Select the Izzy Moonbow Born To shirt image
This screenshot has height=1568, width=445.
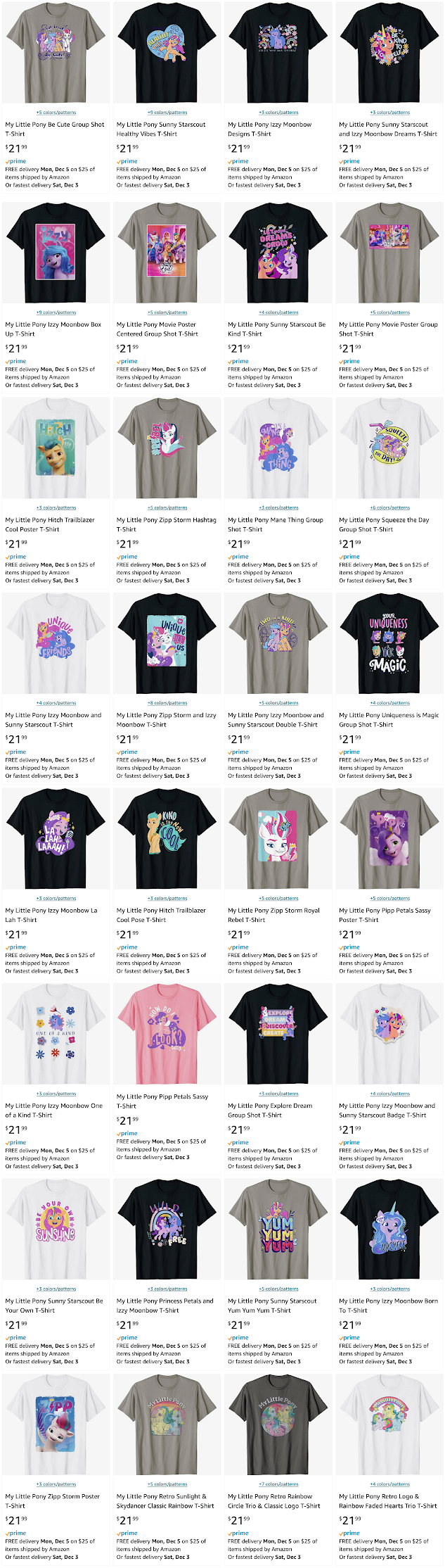390,1229
